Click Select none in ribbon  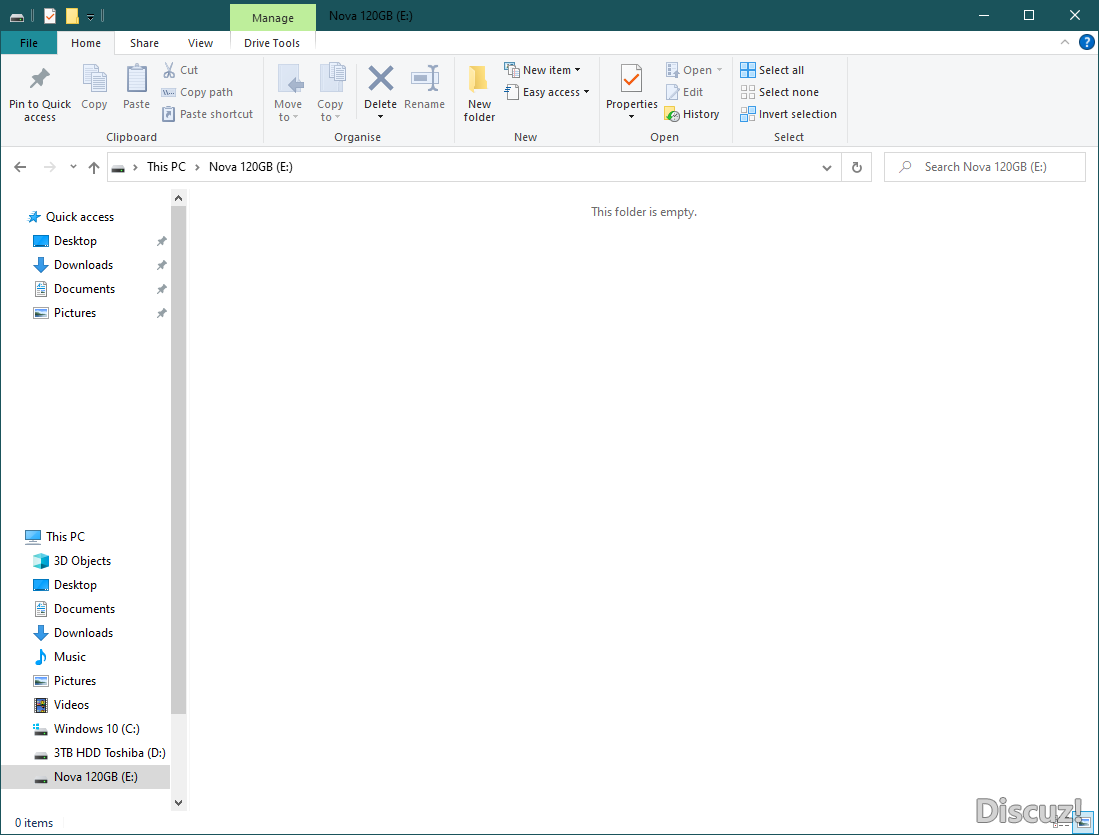779,92
